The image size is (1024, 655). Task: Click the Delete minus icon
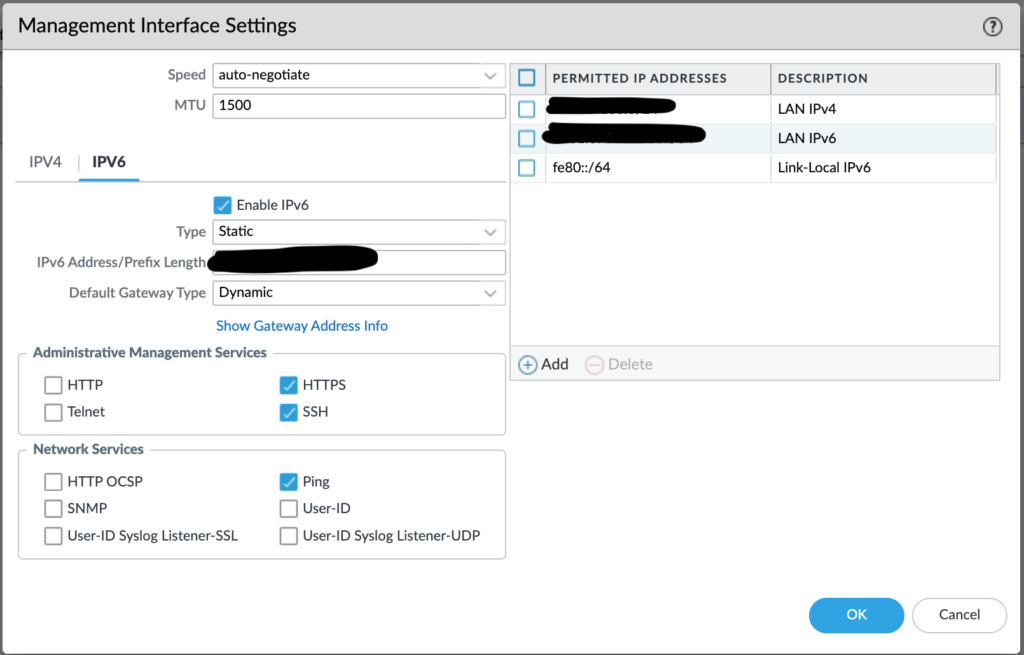pos(594,365)
